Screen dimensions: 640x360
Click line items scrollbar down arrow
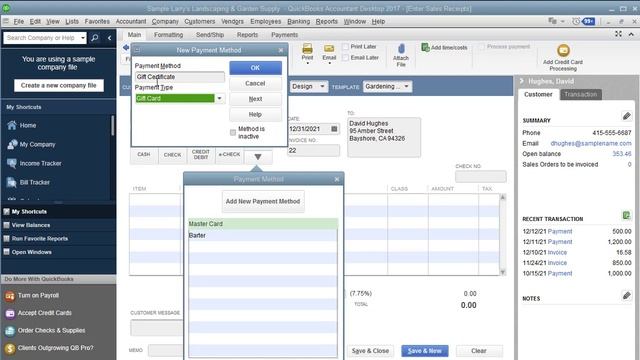click(503, 272)
